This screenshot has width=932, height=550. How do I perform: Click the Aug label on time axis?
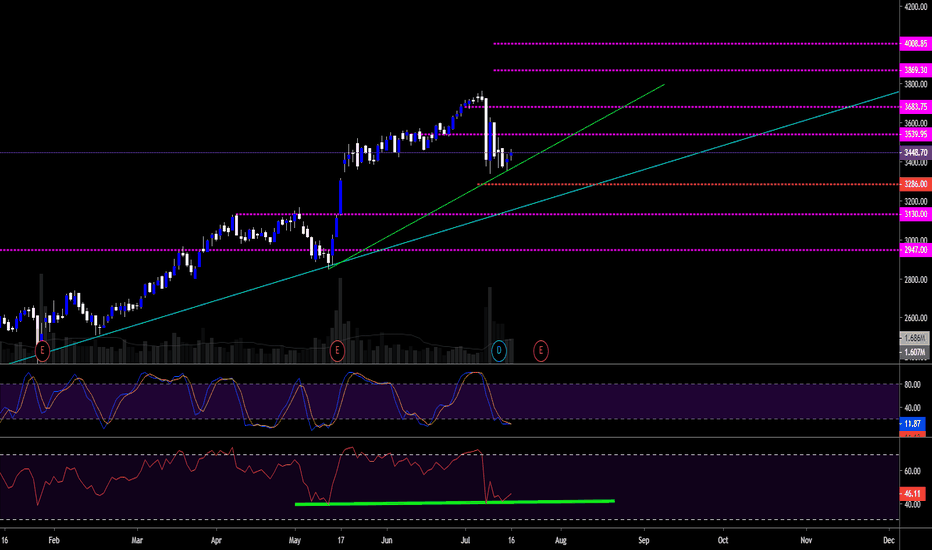click(x=561, y=540)
